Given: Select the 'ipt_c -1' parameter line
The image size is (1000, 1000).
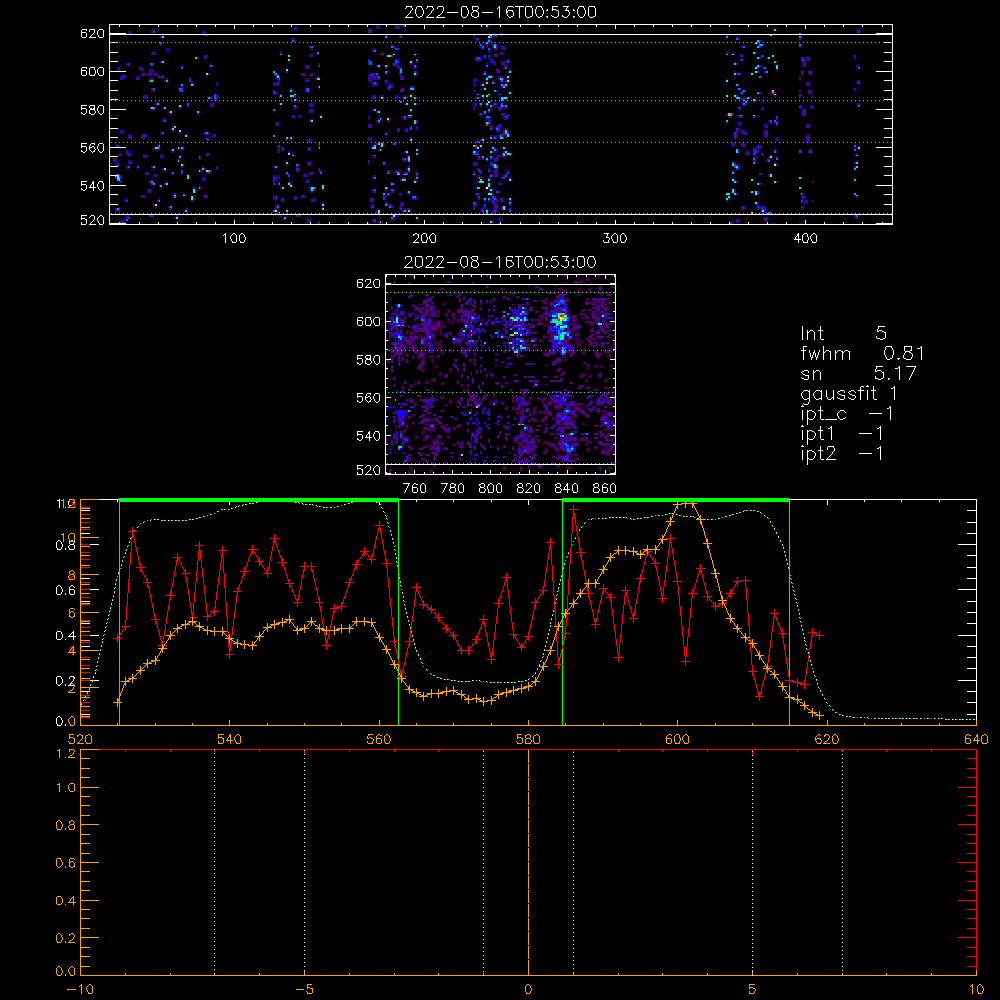Looking at the screenshot, I should pyautogui.click(x=847, y=414).
